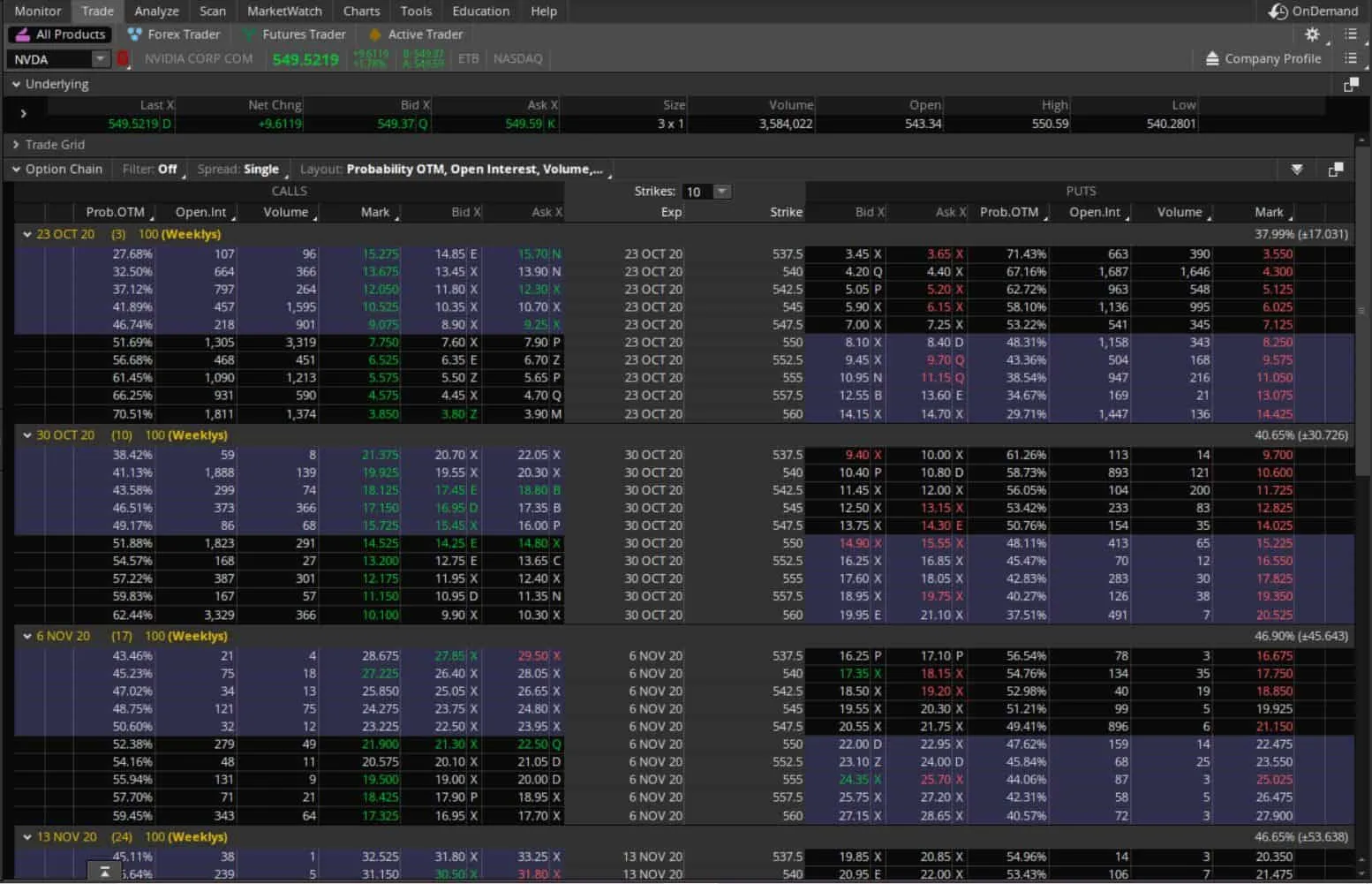The height and width of the screenshot is (884, 1372).
Task: Open the Help tab
Action: pos(544,11)
